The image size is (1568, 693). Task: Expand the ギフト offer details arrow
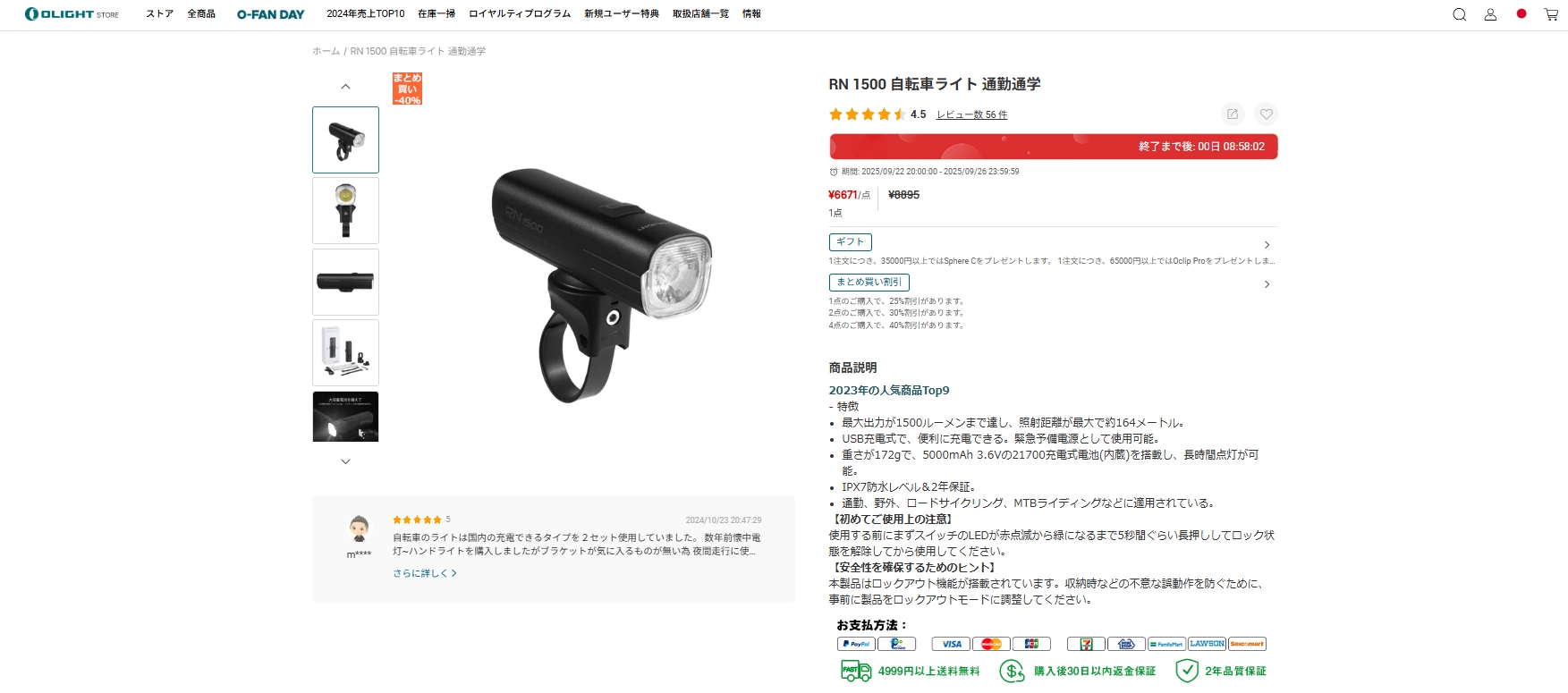(x=1267, y=245)
